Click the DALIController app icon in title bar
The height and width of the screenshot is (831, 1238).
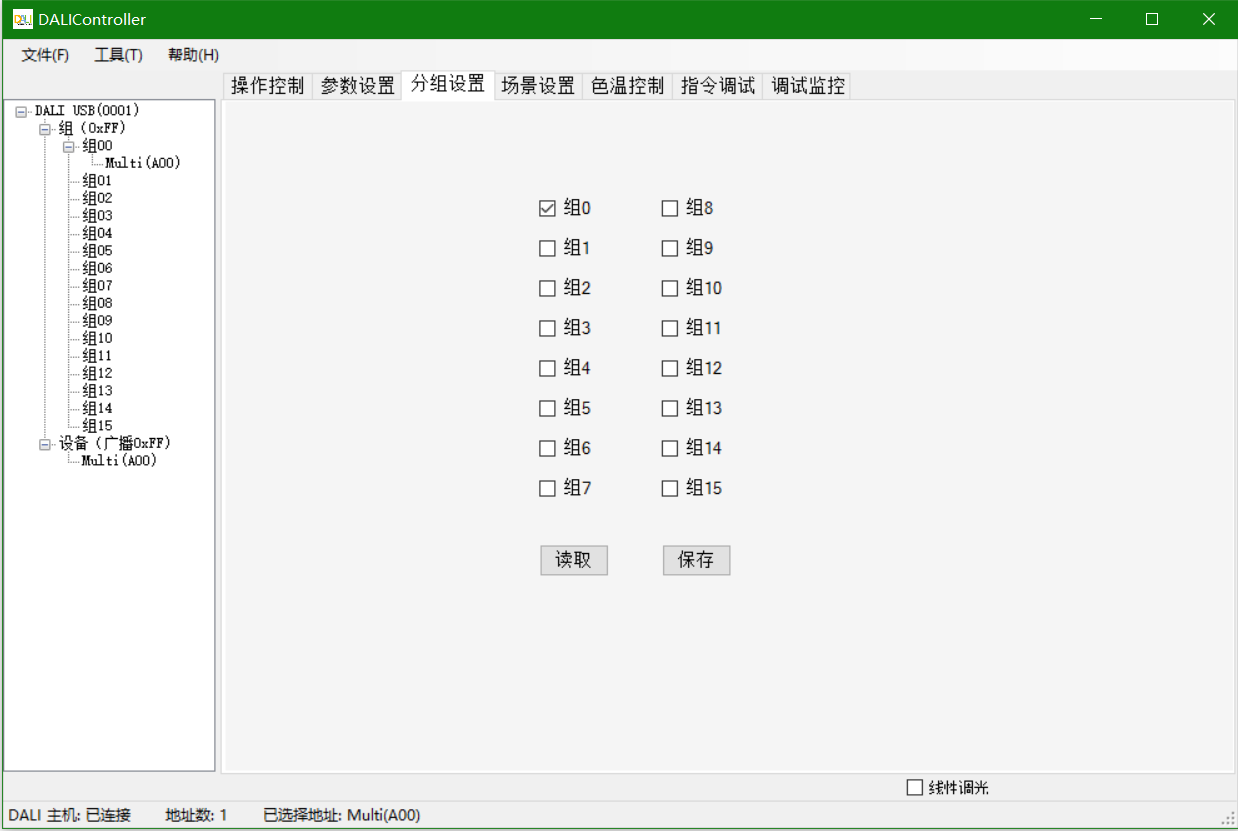22,19
